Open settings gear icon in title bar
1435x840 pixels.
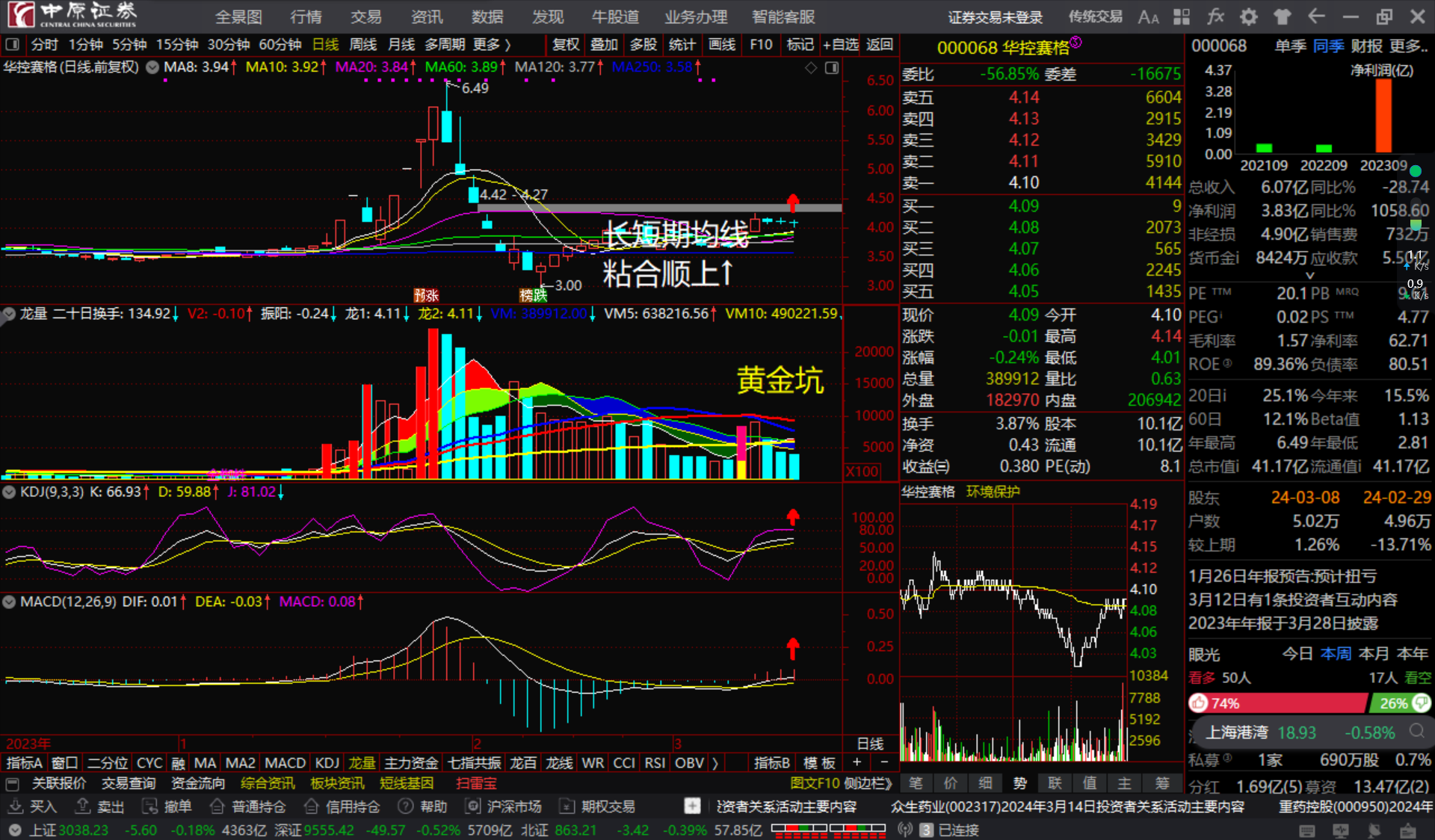click(x=1249, y=17)
